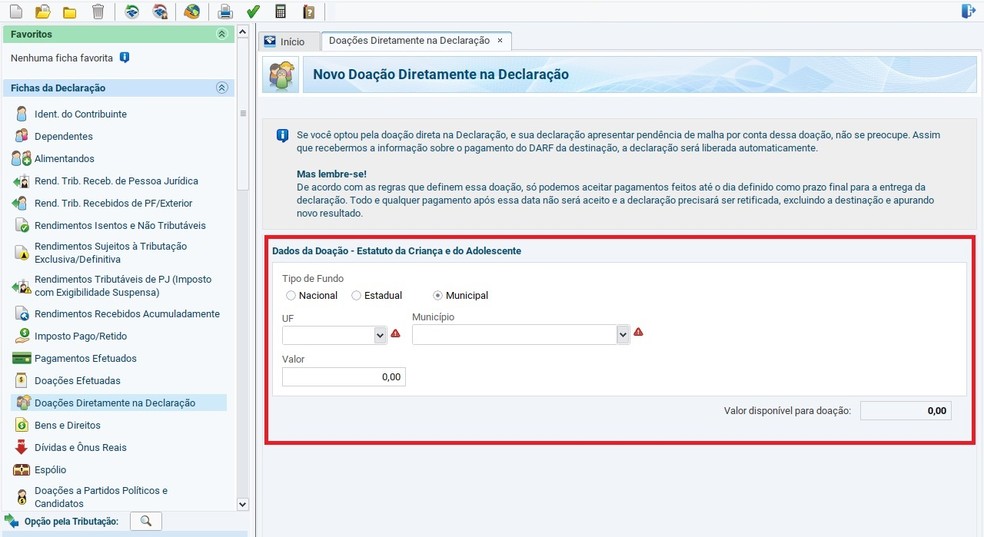Open Doações a Partidos Políticos e Candidatos
Image resolution: width=984 pixels, height=537 pixels.
point(100,497)
